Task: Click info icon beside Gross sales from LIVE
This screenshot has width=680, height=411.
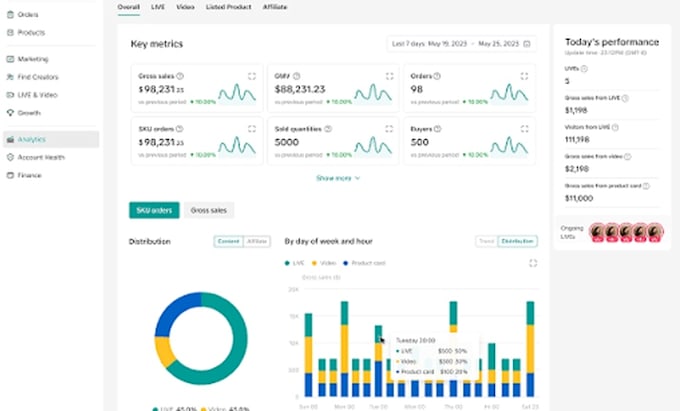Action: click(x=625, y=98)
